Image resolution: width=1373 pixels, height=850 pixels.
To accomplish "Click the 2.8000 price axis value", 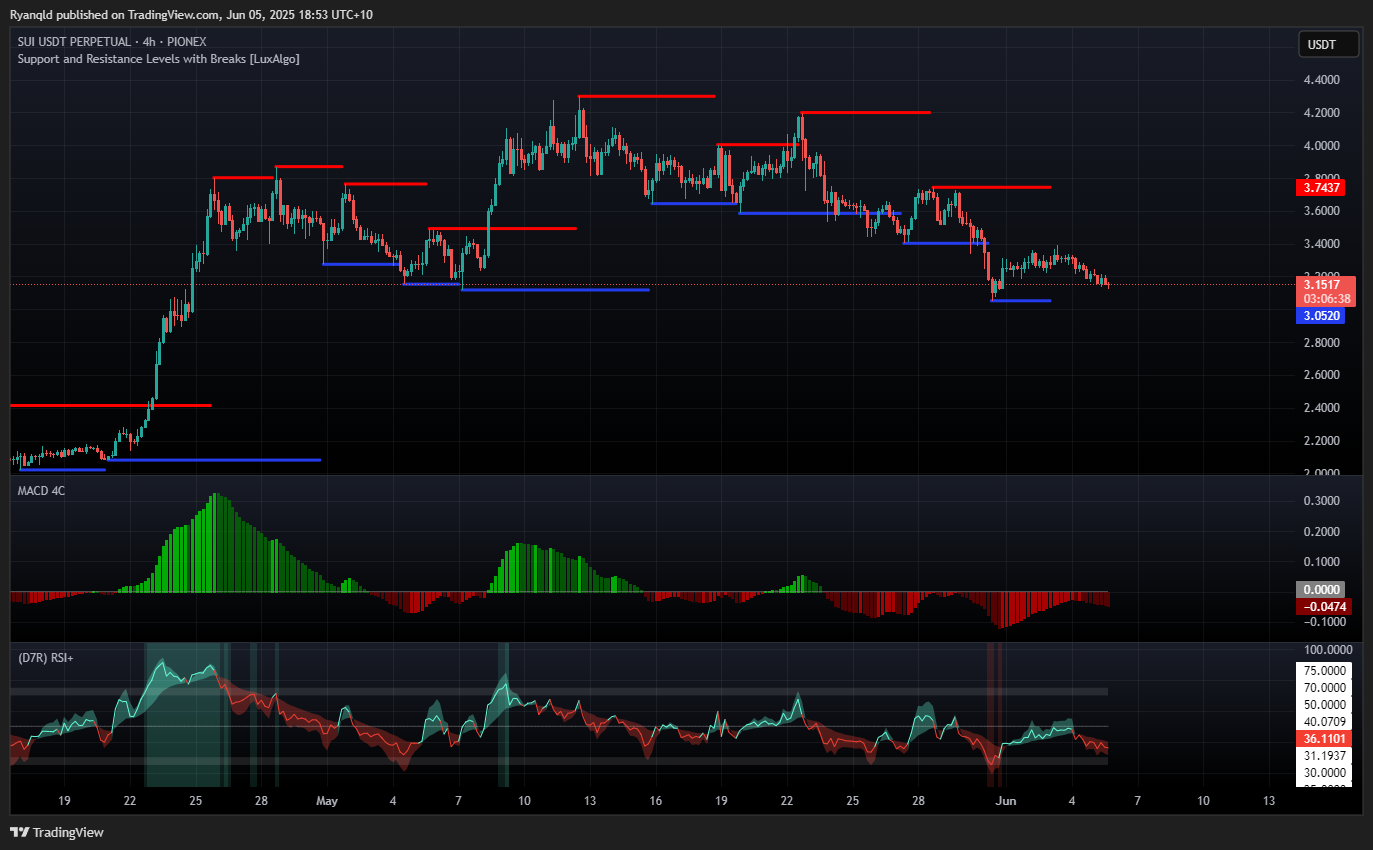I will tap(1323, 342).
